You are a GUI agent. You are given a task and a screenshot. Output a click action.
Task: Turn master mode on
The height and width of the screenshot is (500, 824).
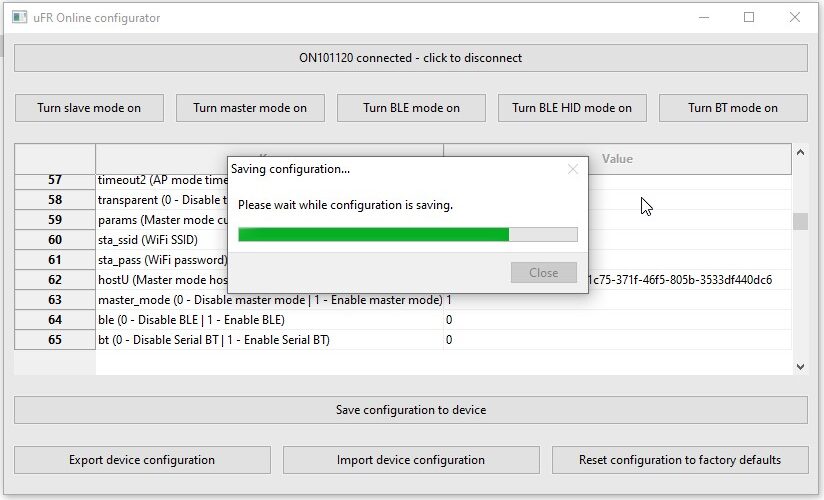click(x=250, y=108)
